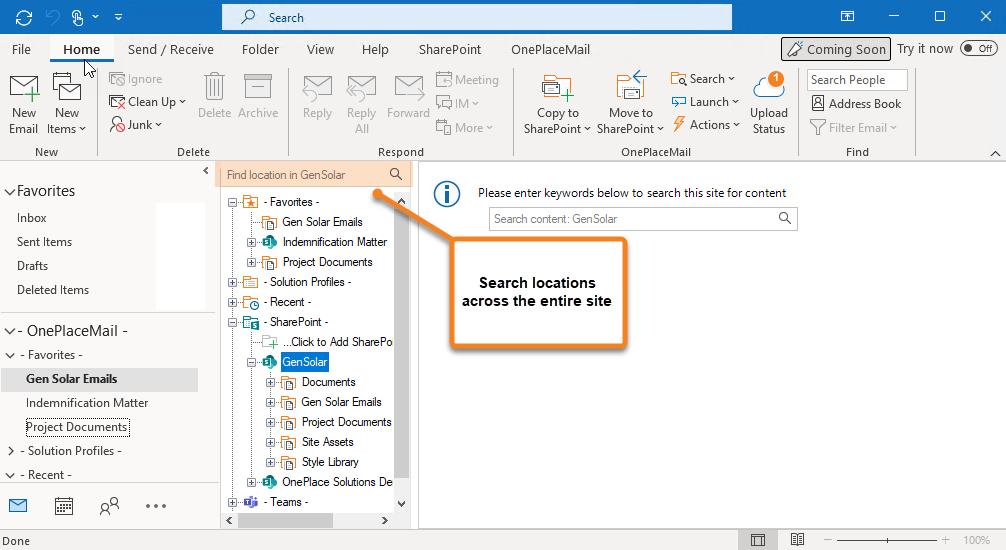Open the Launch dropdown
1006x550 pixels.
(704, 102)
